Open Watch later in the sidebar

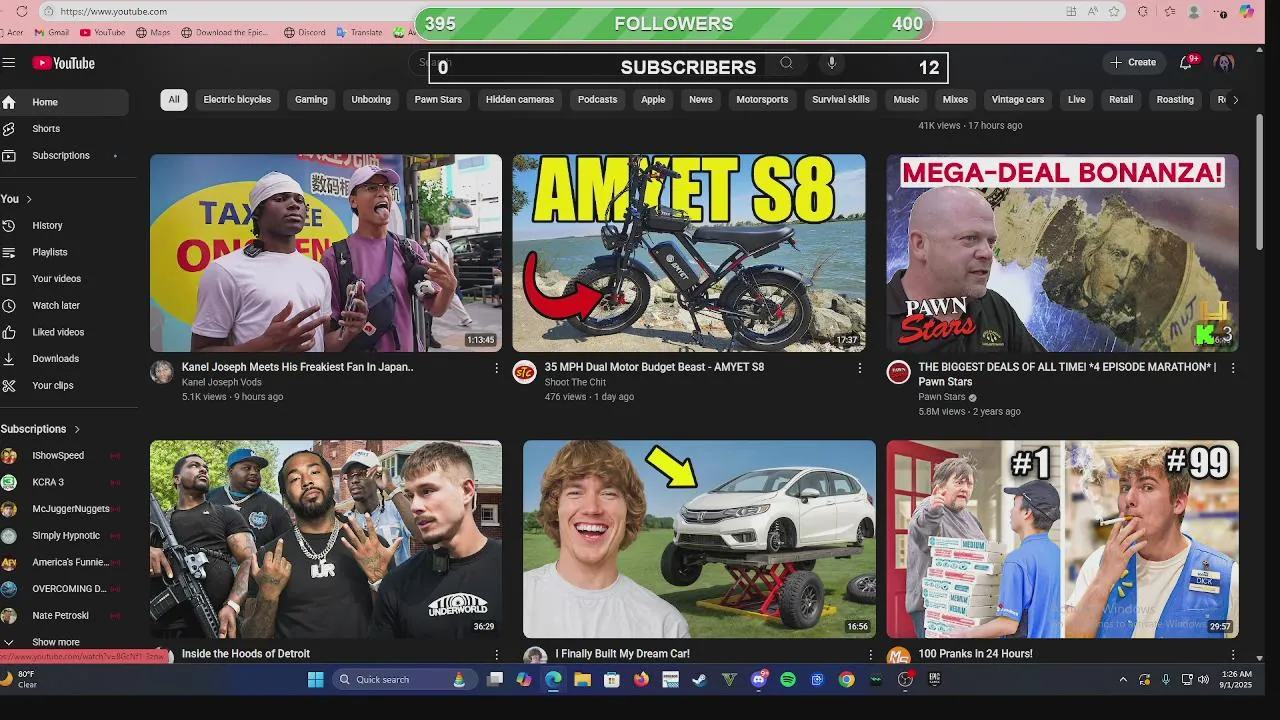(56, 305)
